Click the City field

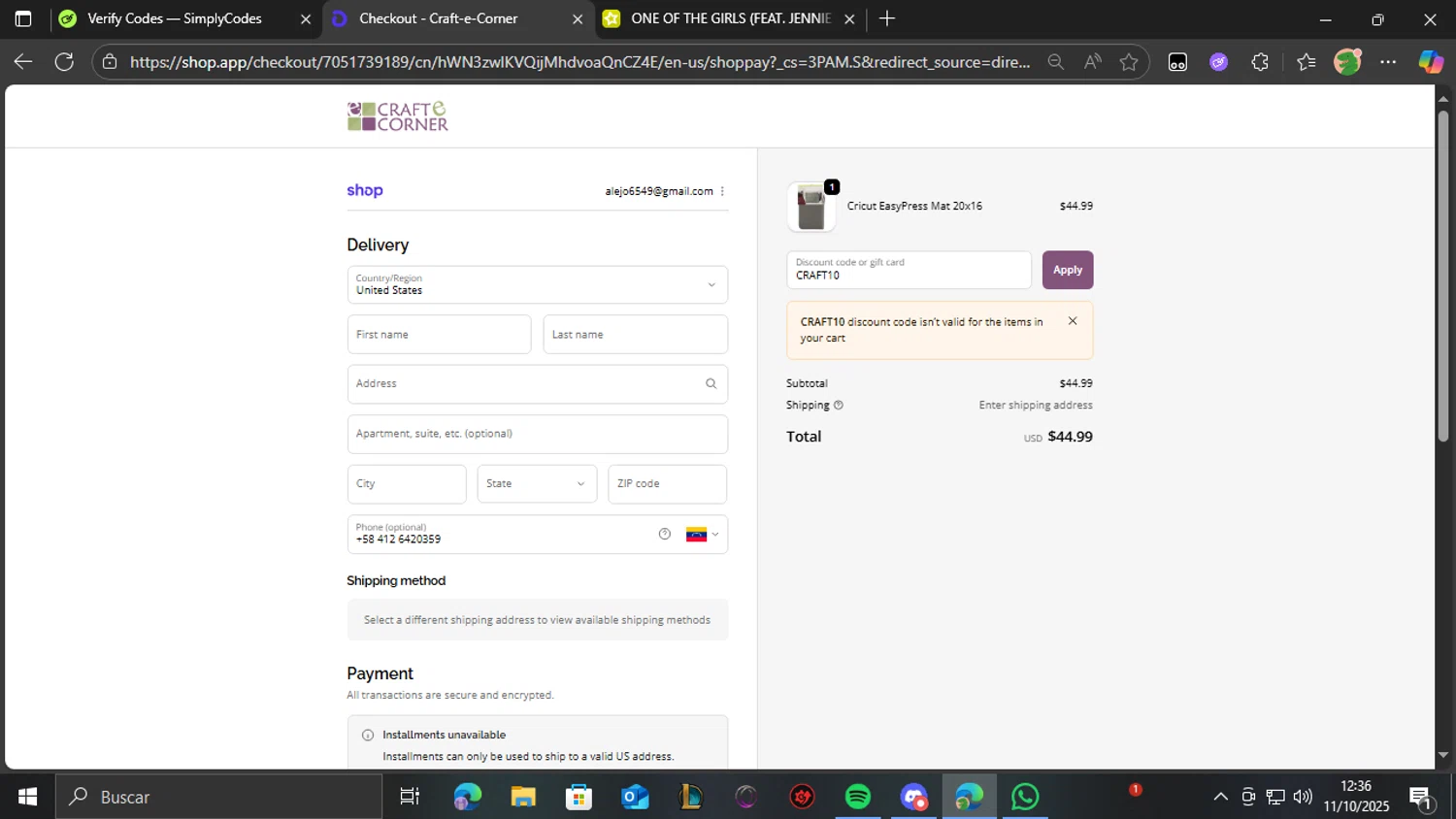(x=407, y=483)
